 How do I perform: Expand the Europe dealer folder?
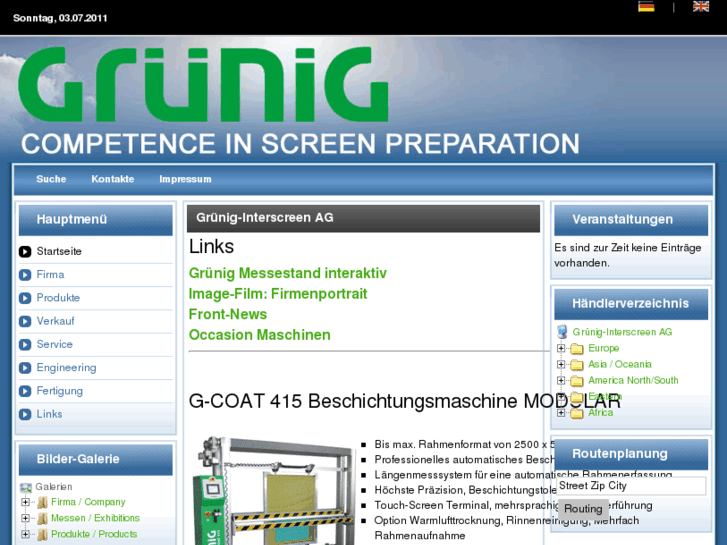561,348
